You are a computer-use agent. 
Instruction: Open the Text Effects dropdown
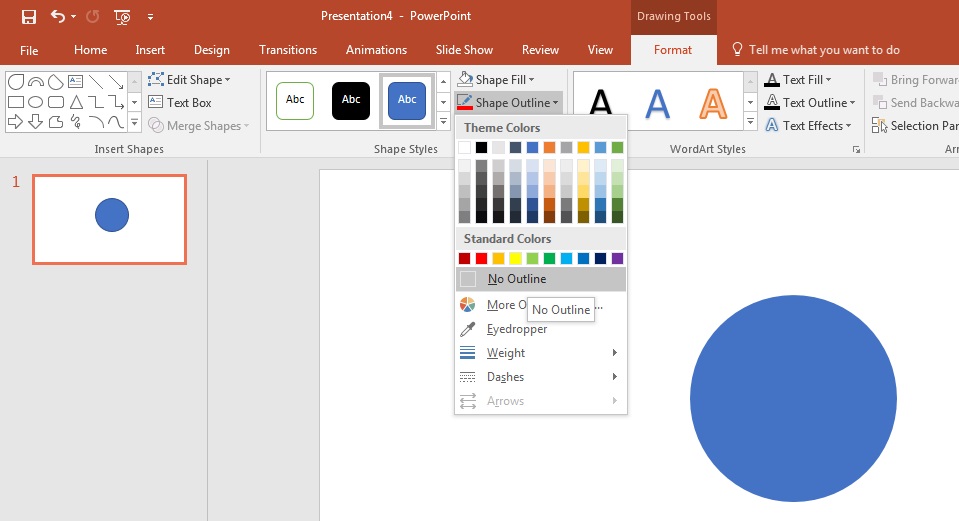(x=808, y=125)
